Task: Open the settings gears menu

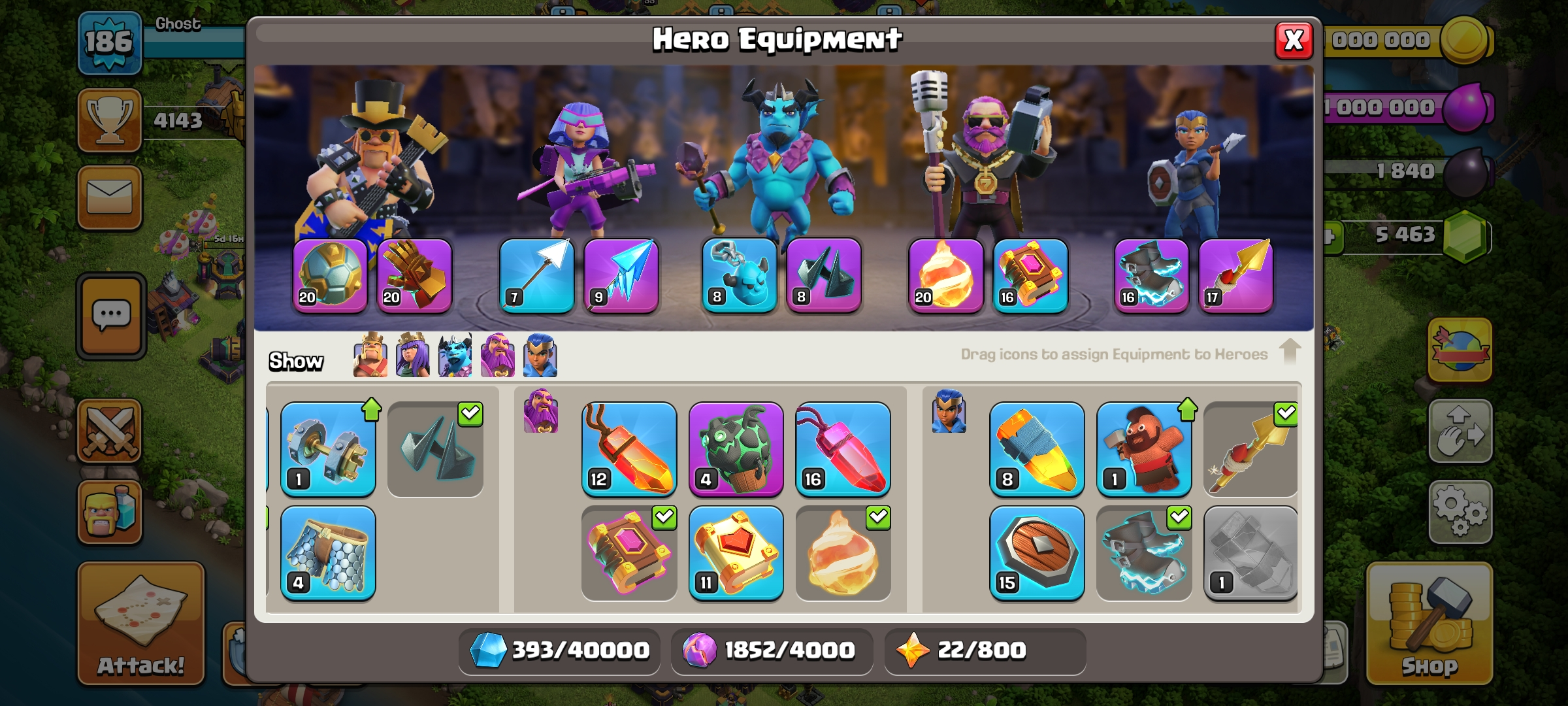Action: [x=1460, y=512]
